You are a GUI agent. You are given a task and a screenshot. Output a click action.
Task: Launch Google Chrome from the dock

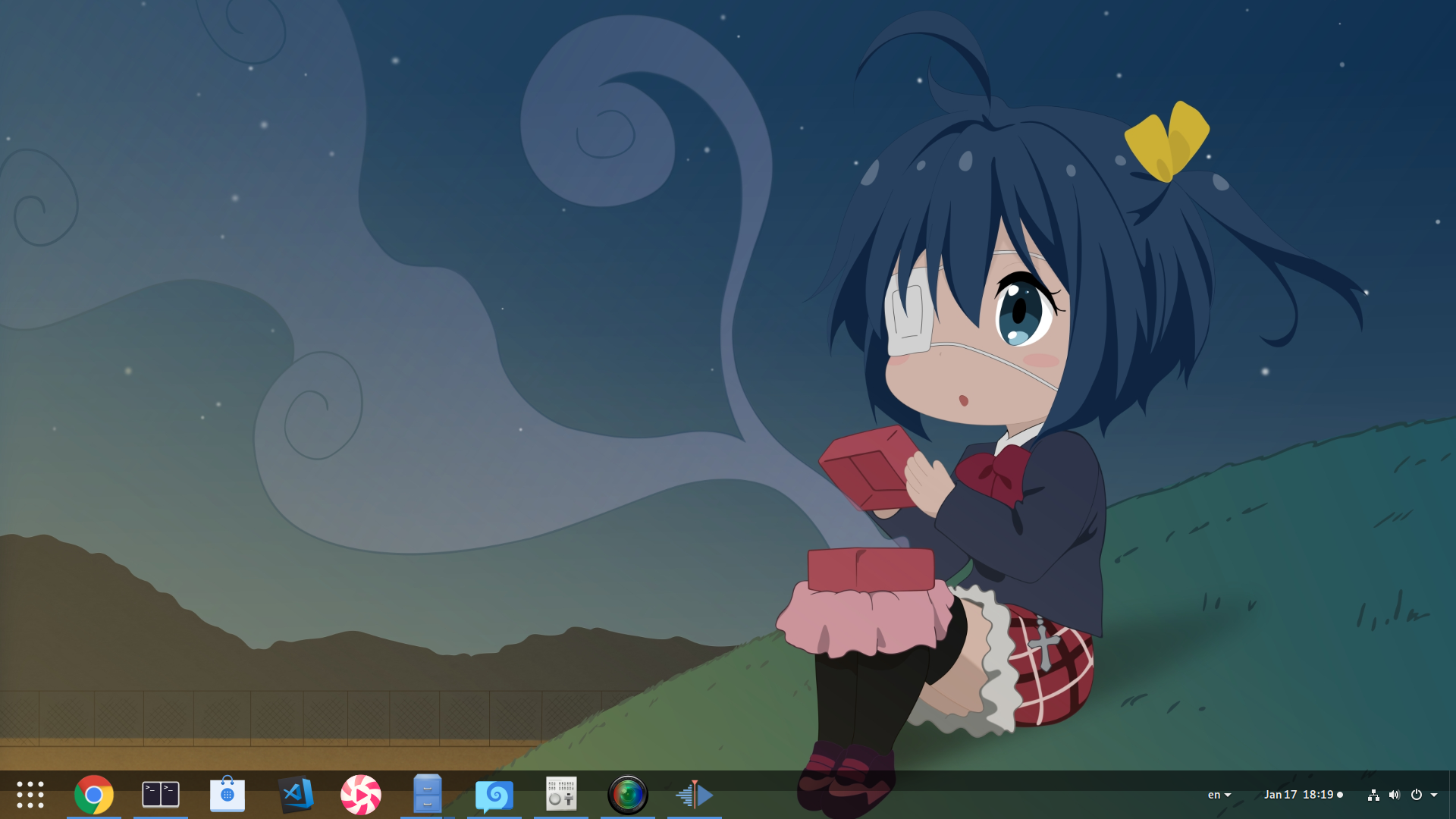point(94,795)
